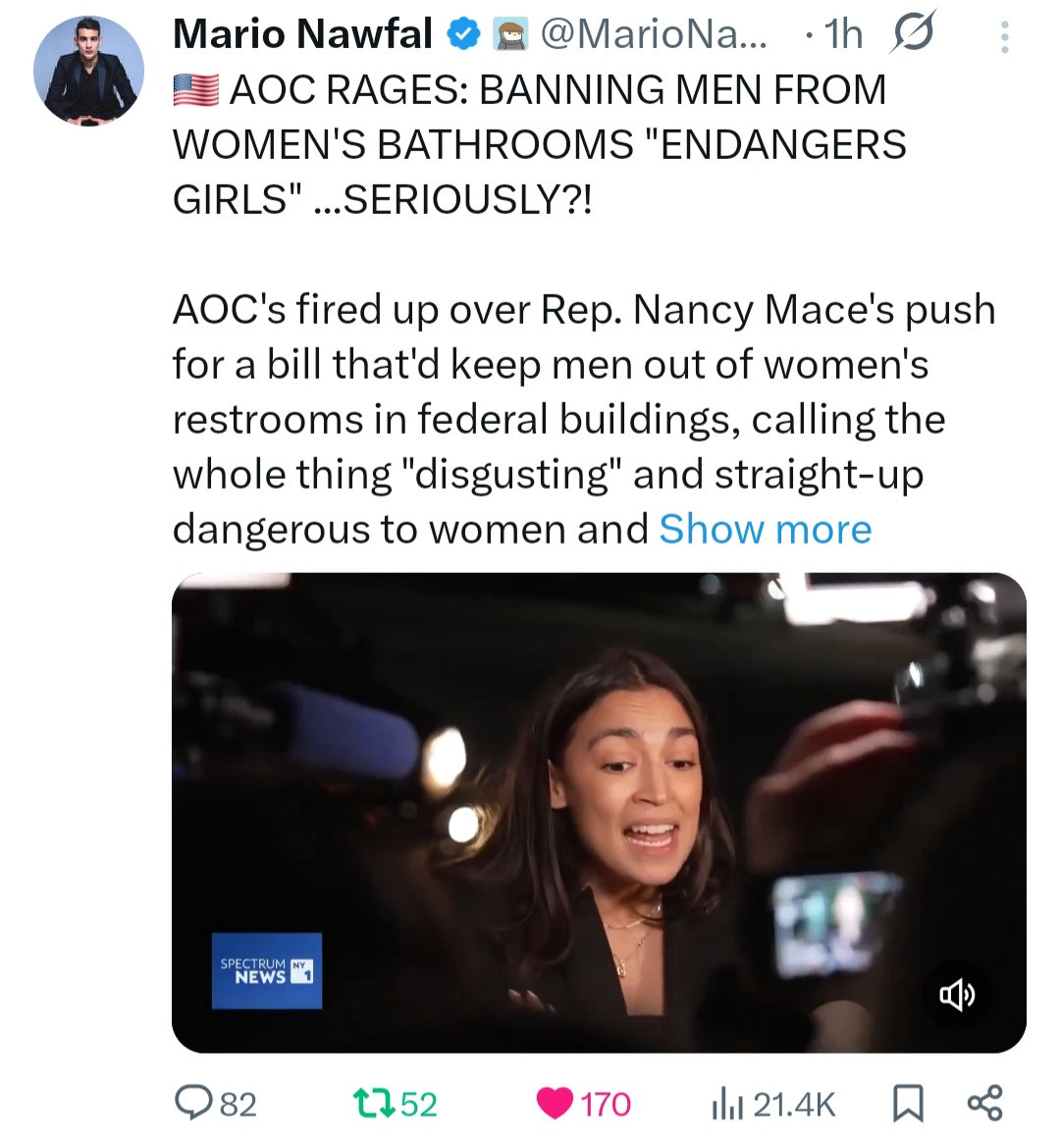Click the Mario Nawfal display name
The width and height of the screenshot is (1060, 1148).
pyautogui.click(x=302, y=34)
